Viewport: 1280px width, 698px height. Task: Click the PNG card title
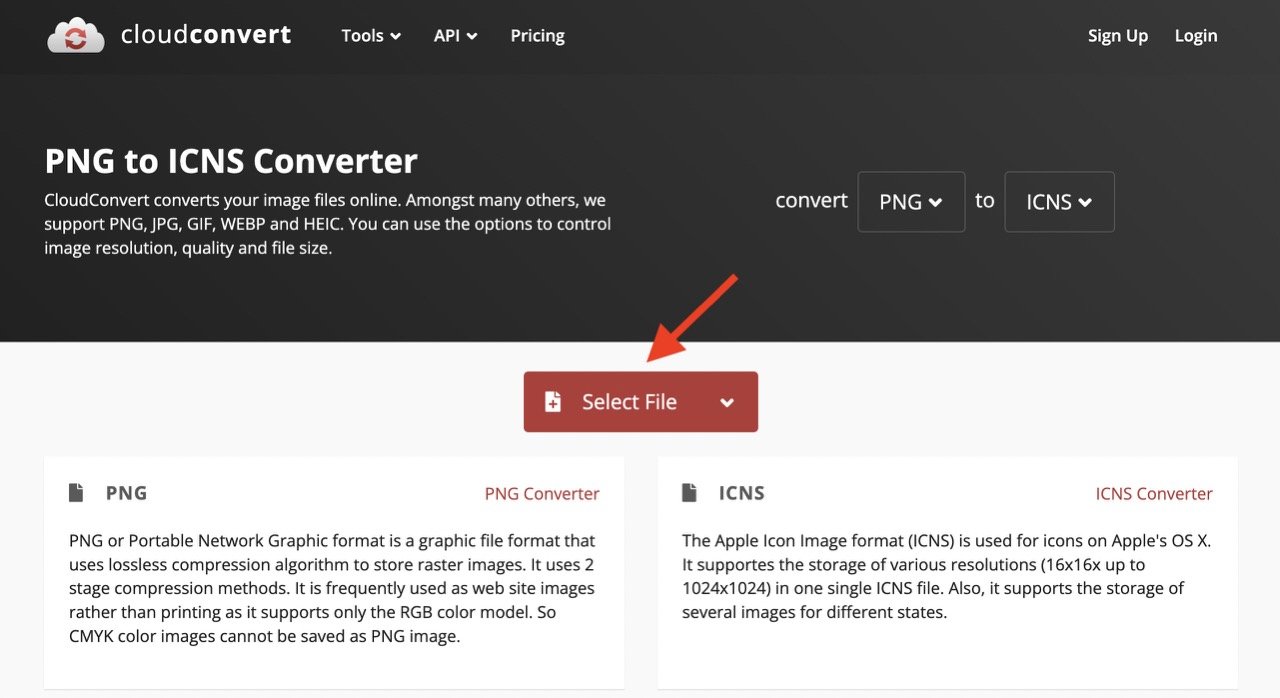point(126,492)
